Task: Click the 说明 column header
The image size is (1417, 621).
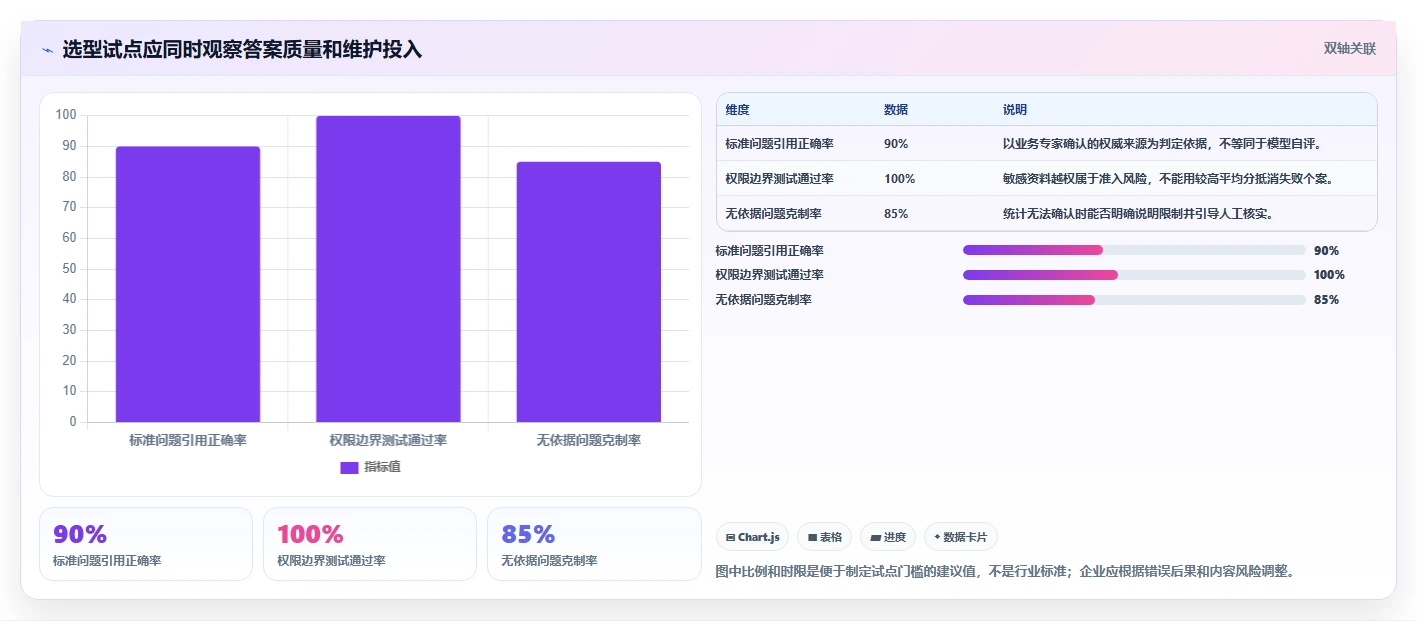Action: point(1015,110)
